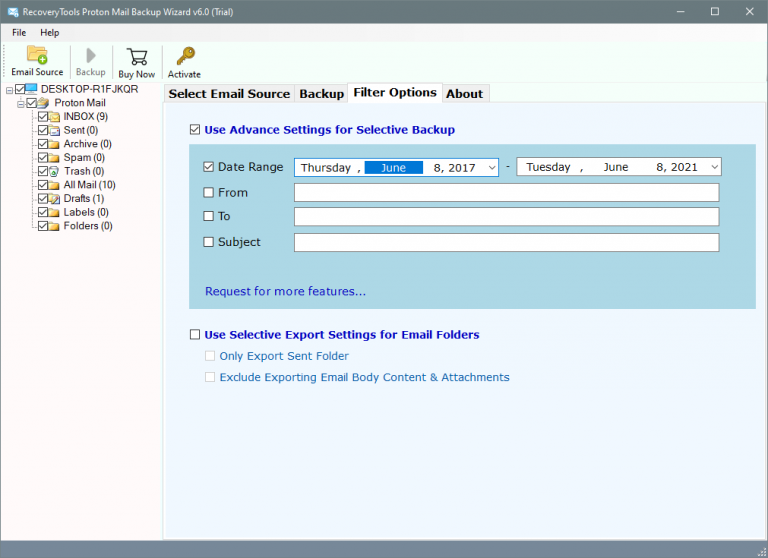Open the end date calendar dropdown arrow
The height and width of the screenshot is (558, 768).
tap(715, 167)
